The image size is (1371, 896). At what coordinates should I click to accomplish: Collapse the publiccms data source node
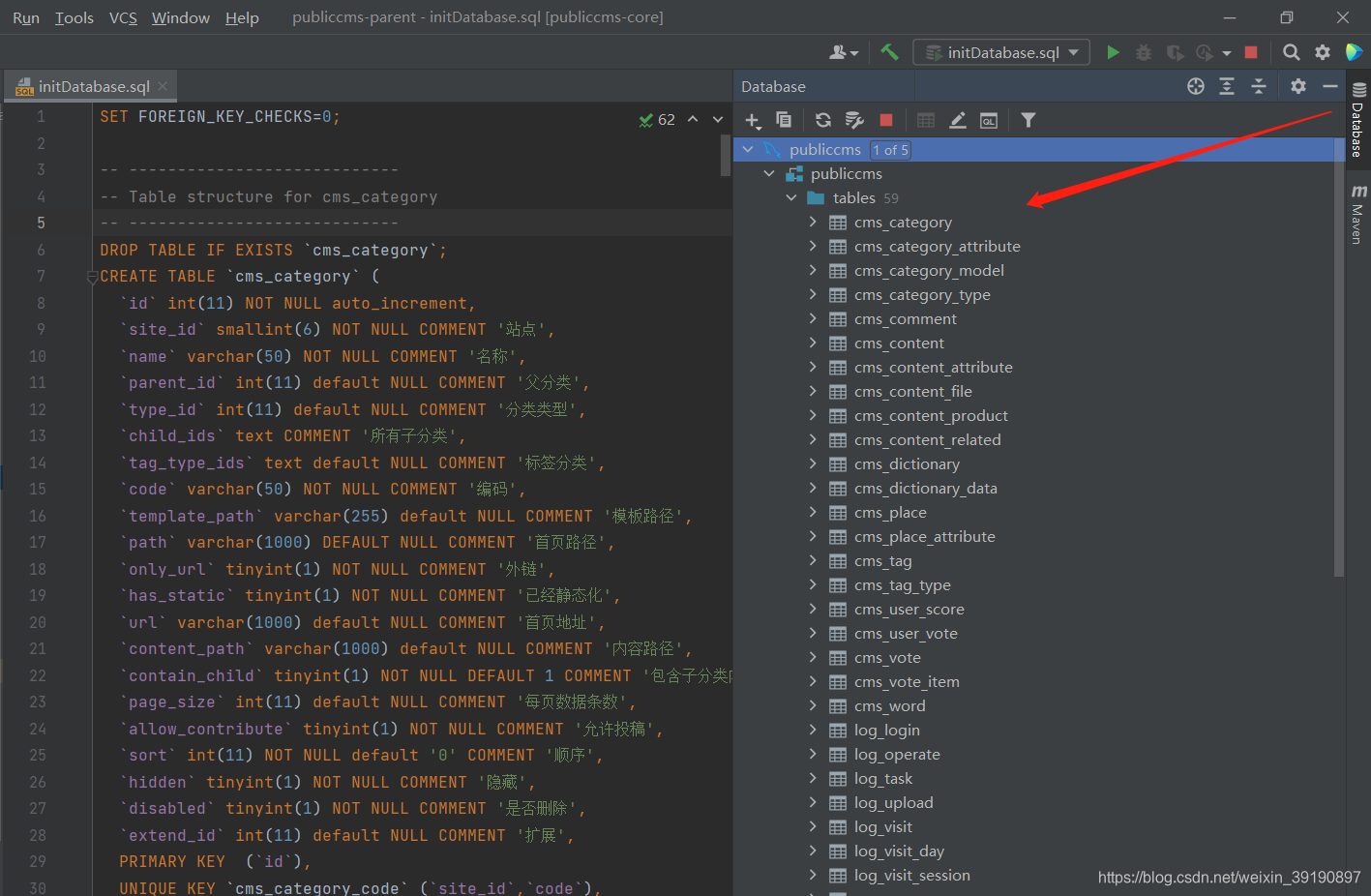pos(748,149)
